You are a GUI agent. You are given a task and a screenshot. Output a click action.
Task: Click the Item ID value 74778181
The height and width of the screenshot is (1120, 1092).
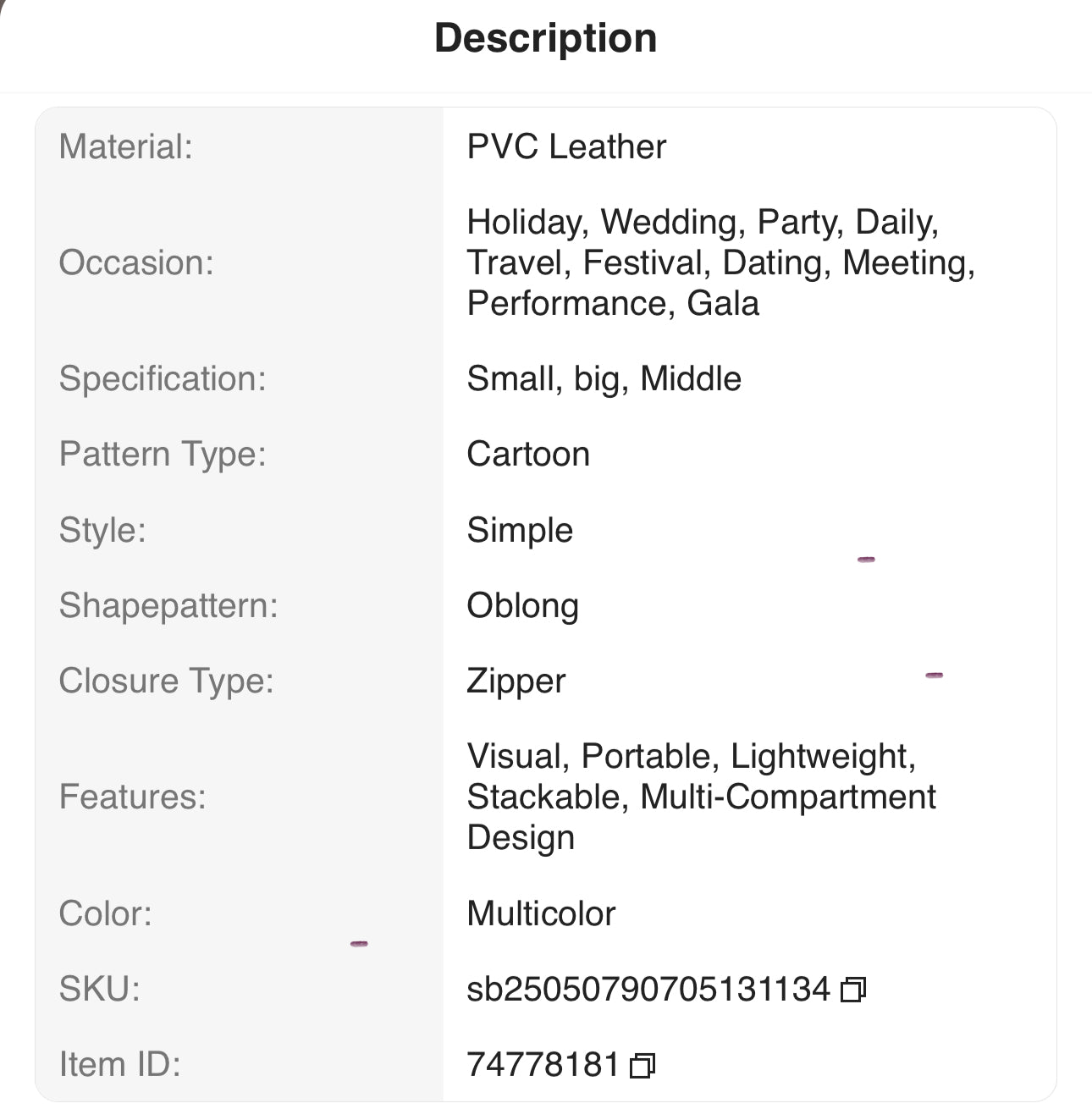point(543,1065)
